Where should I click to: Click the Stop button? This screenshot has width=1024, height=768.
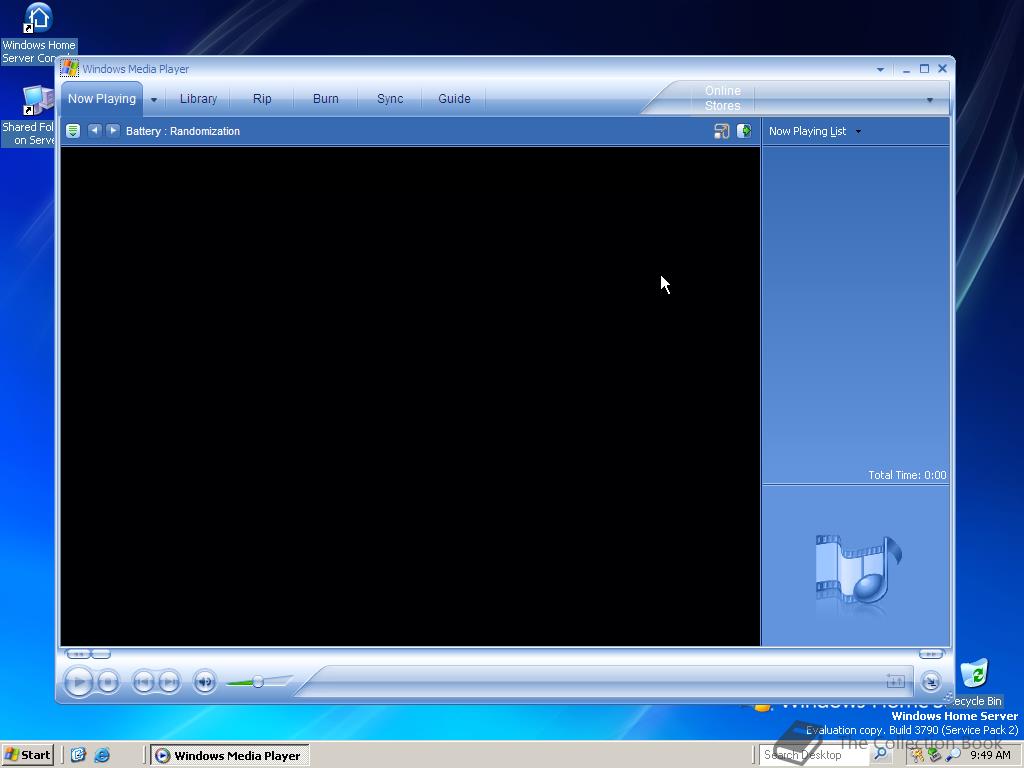point(108,682)
